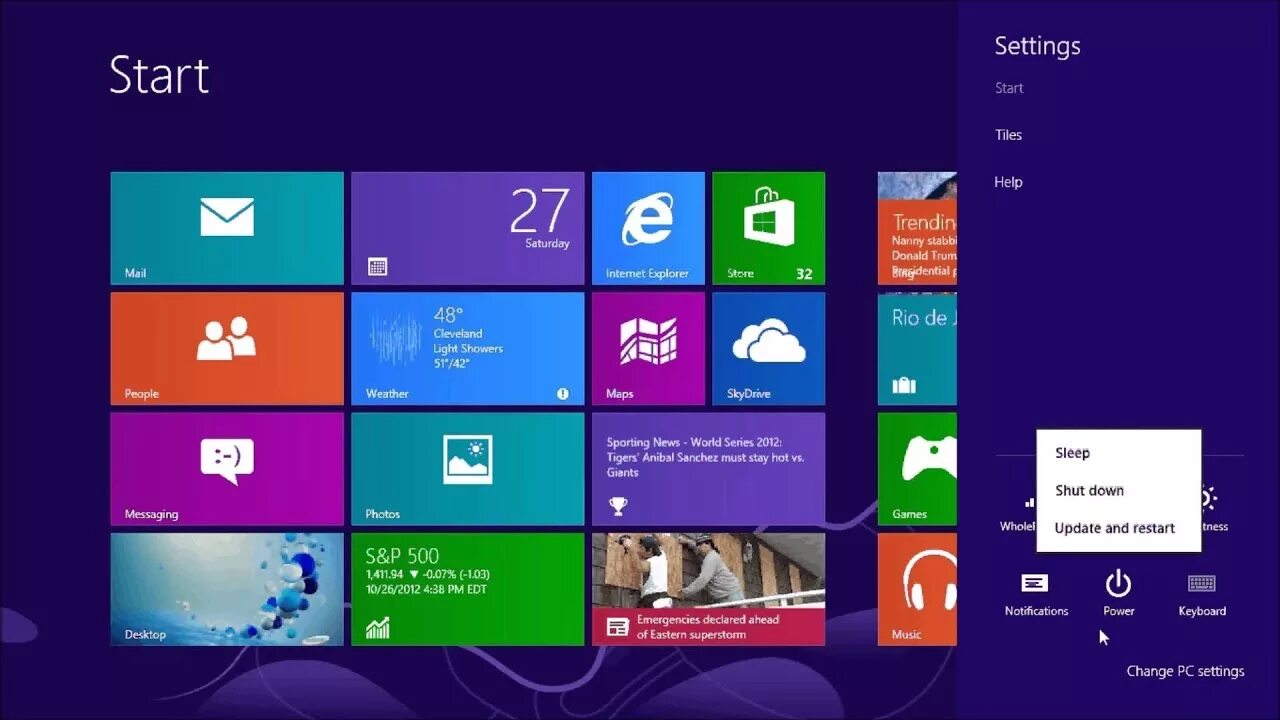Open the Store tile

(768, 228)
